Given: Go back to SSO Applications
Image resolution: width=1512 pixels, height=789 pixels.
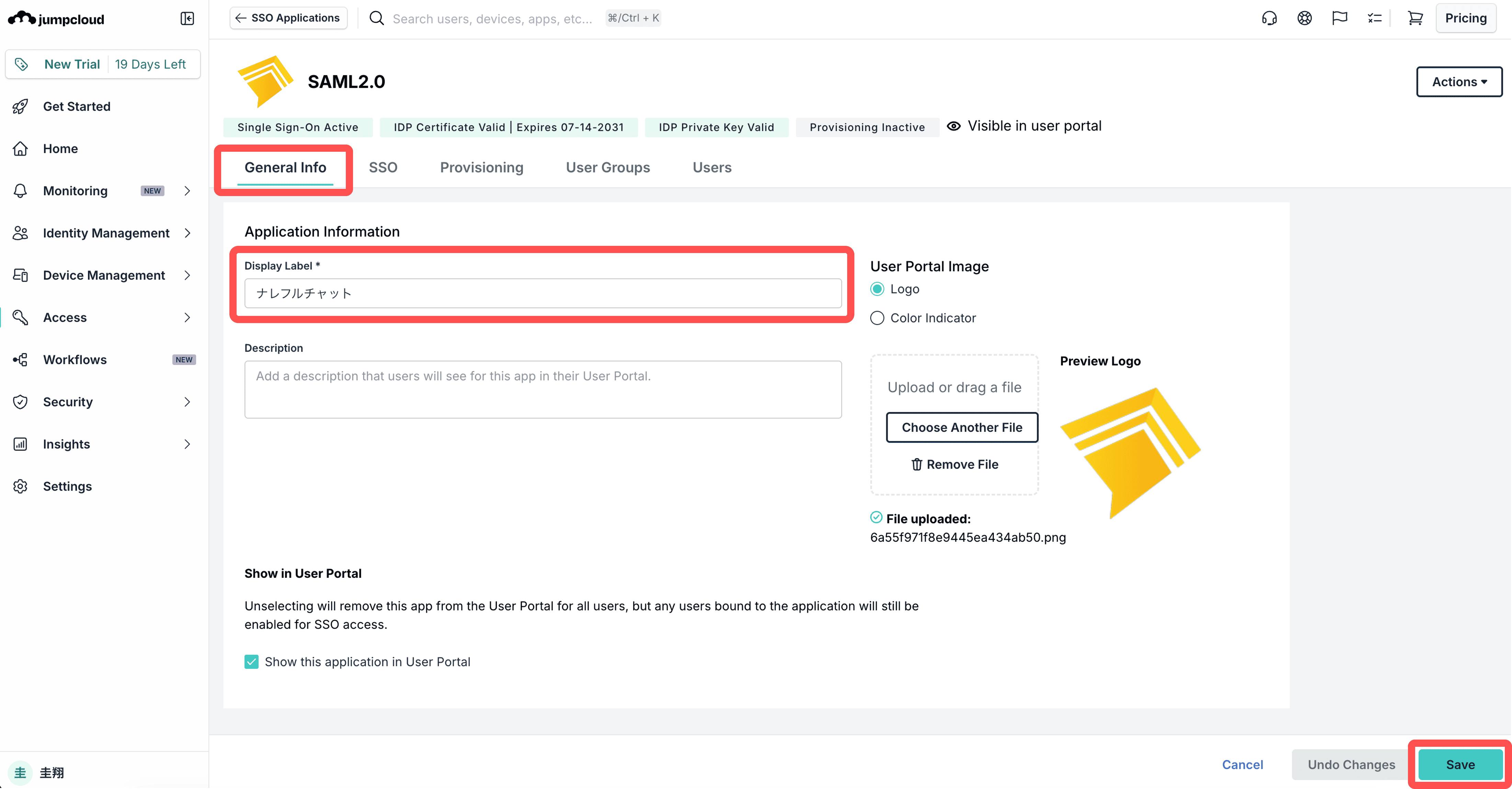Looking at the screenshot, I should point(288,18).
